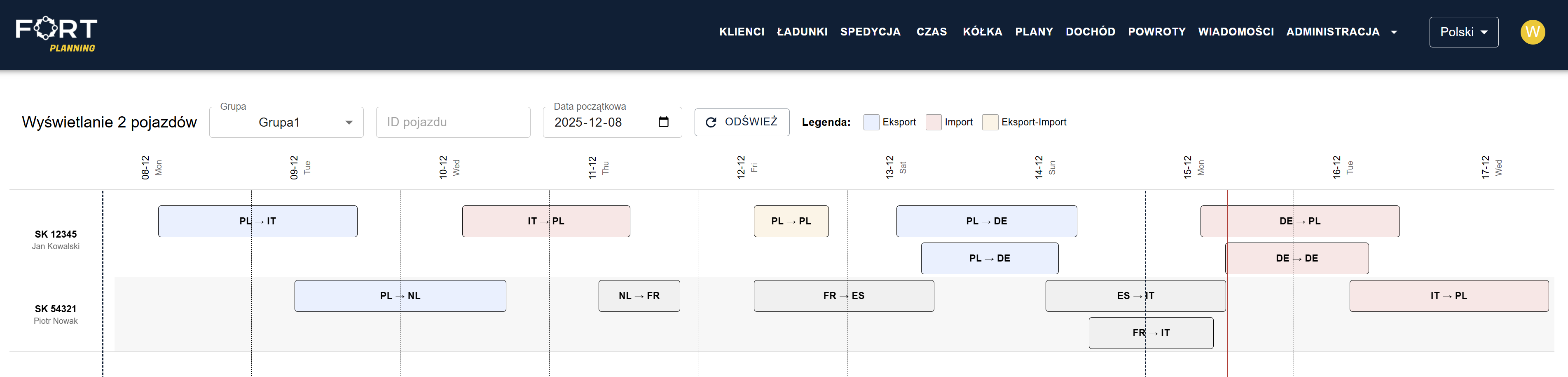
Task: Click the refresh ODŚWIEŻ button
Action: [742, 123]
